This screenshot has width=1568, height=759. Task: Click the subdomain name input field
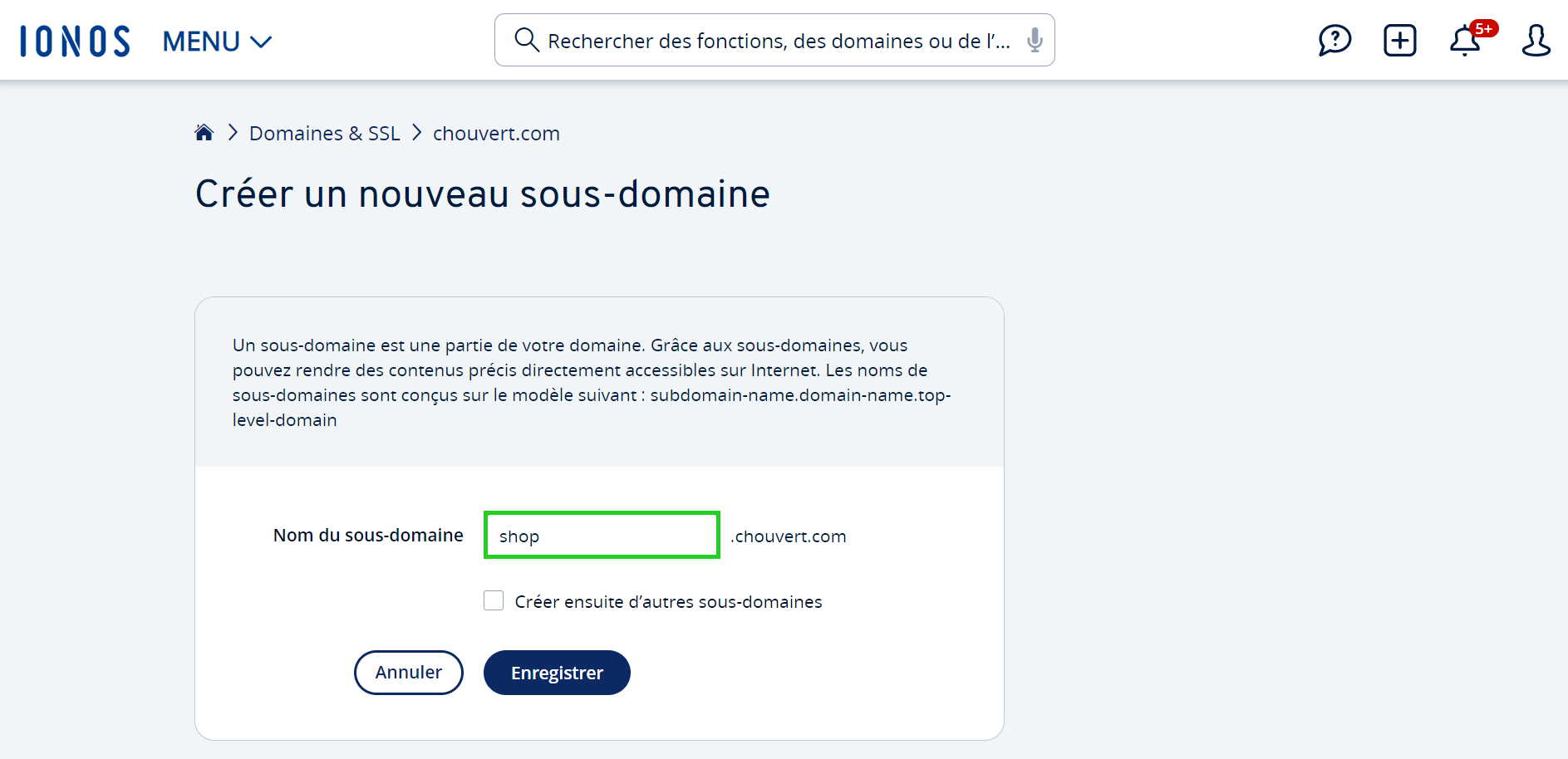point(602,536)
